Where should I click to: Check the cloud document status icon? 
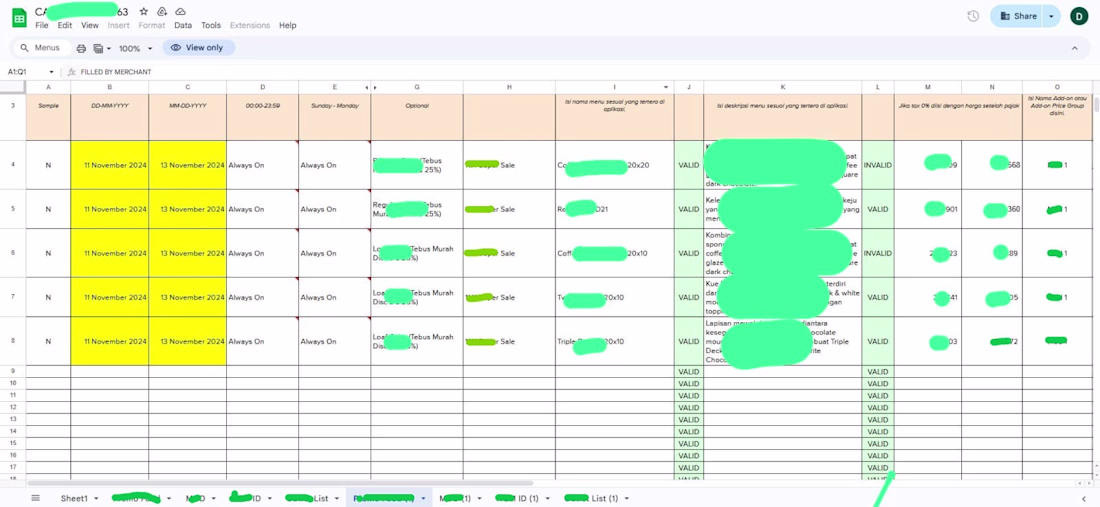[x=180, y=12]
